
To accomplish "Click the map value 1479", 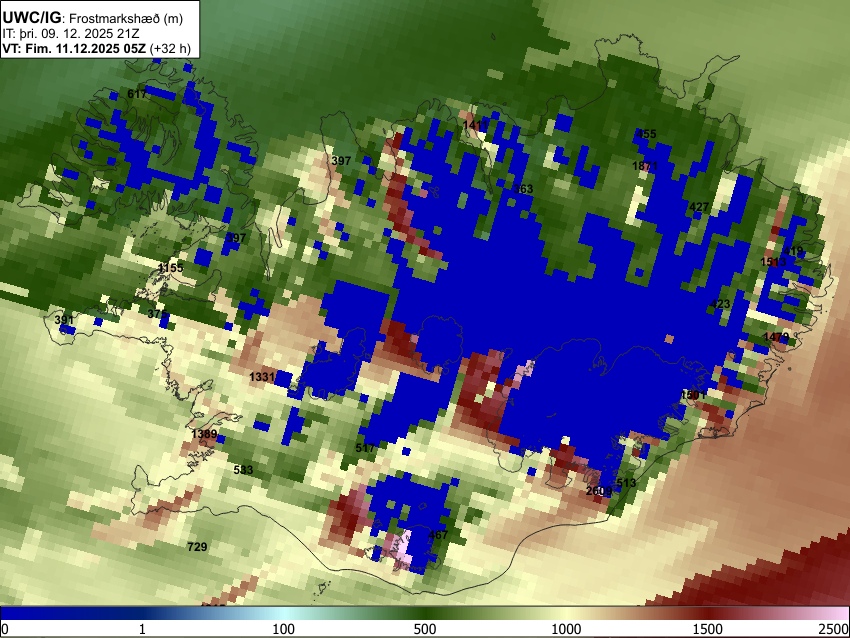I will (x=776, y=337).
